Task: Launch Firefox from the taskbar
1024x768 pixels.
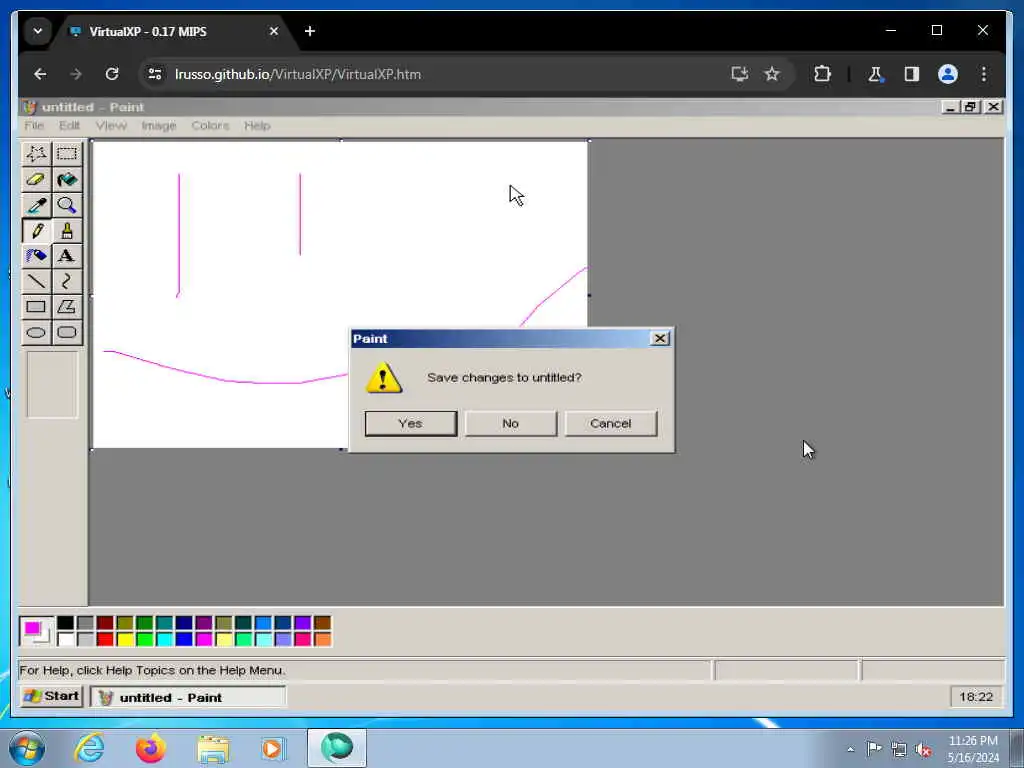Action: coord(151,748)
